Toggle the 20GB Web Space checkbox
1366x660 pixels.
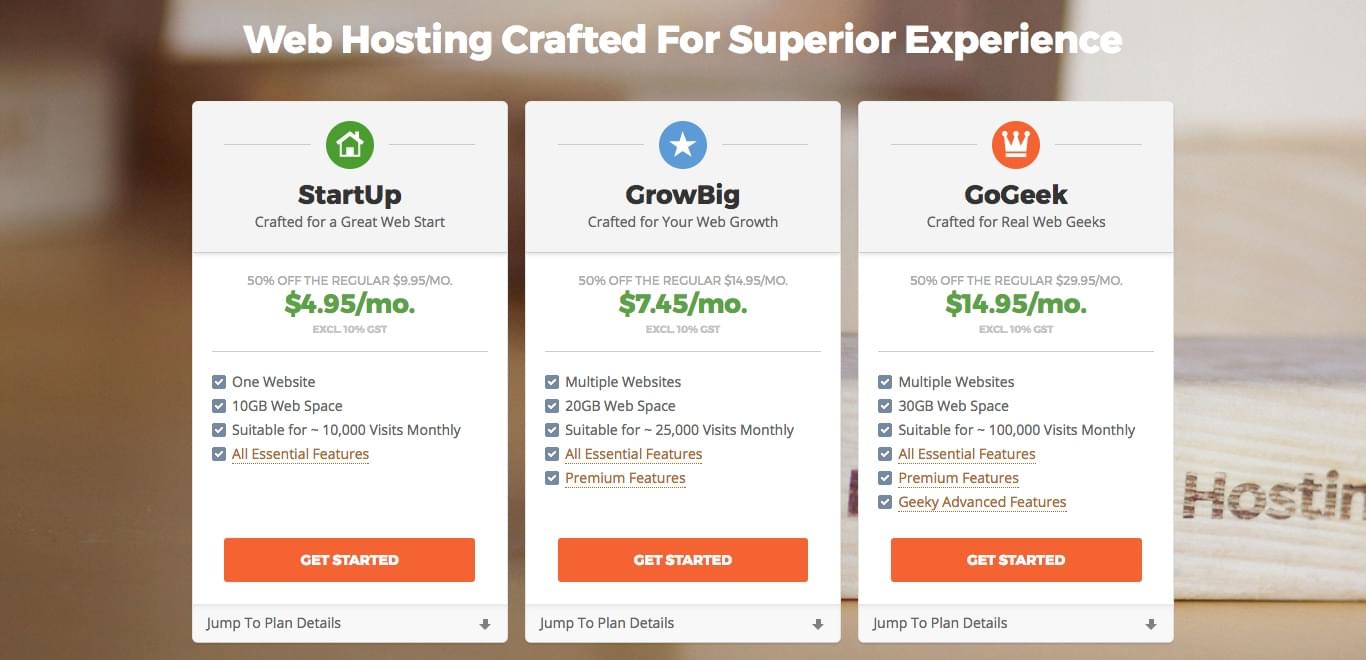(x=552, y=406)
